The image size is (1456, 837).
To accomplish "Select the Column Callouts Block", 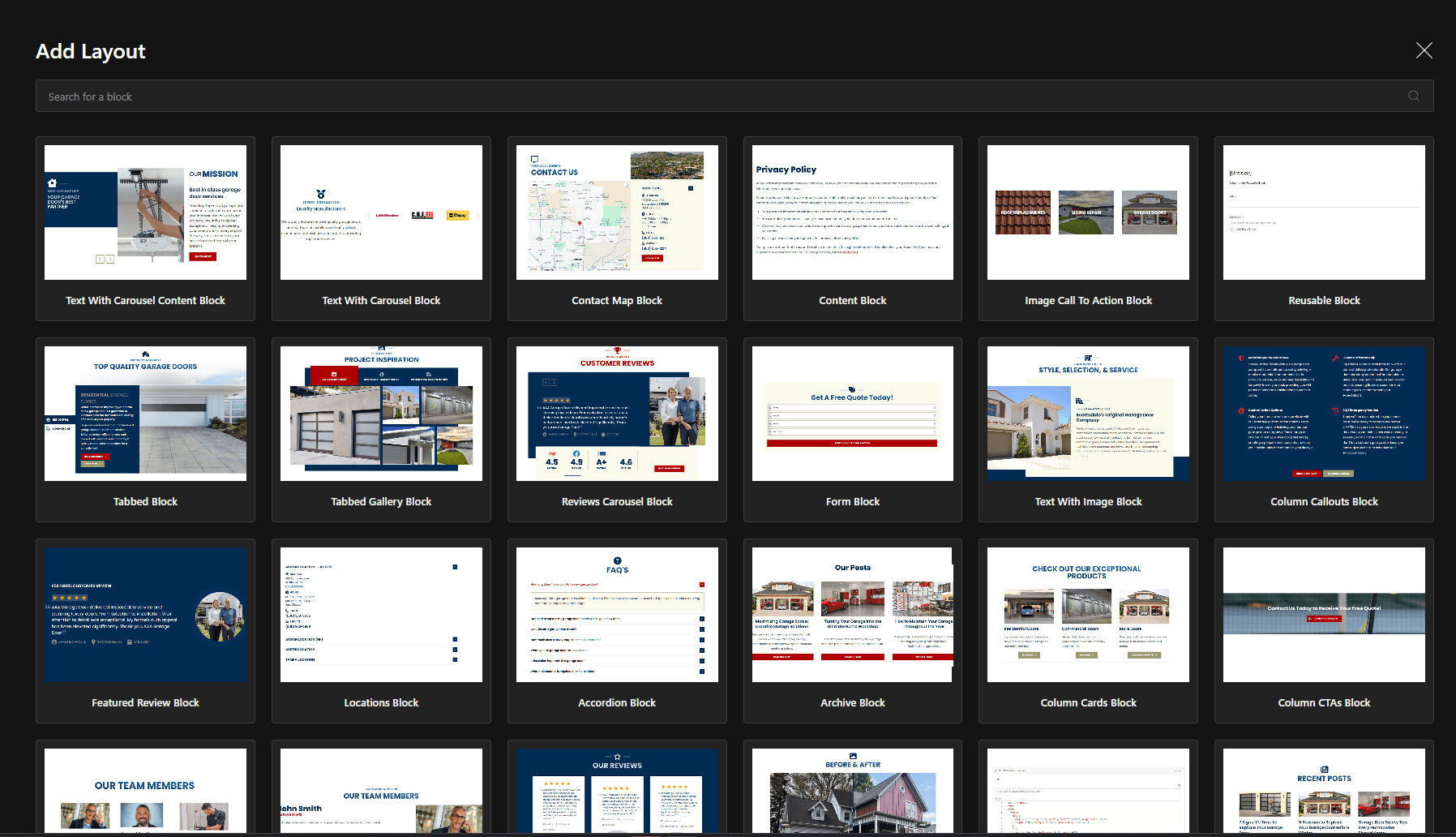I will click(x=1324, y=430).
